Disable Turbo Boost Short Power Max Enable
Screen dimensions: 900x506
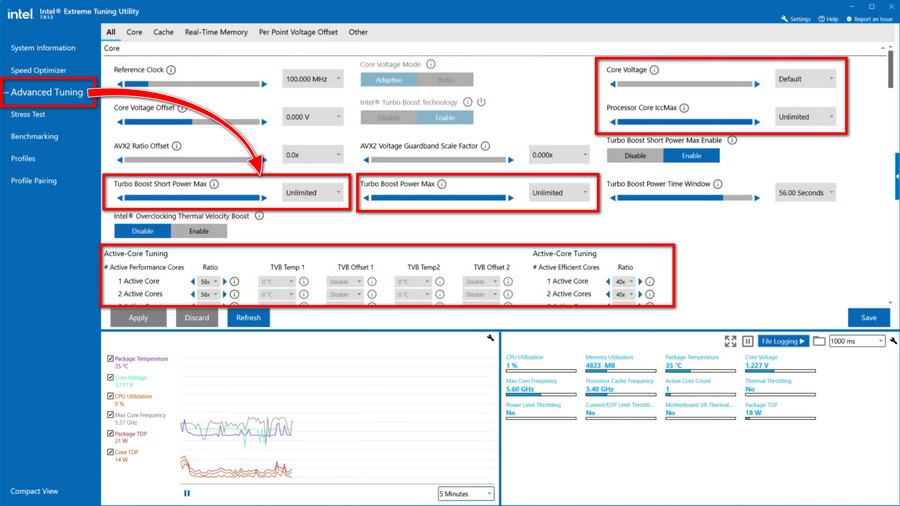point(635,155)
